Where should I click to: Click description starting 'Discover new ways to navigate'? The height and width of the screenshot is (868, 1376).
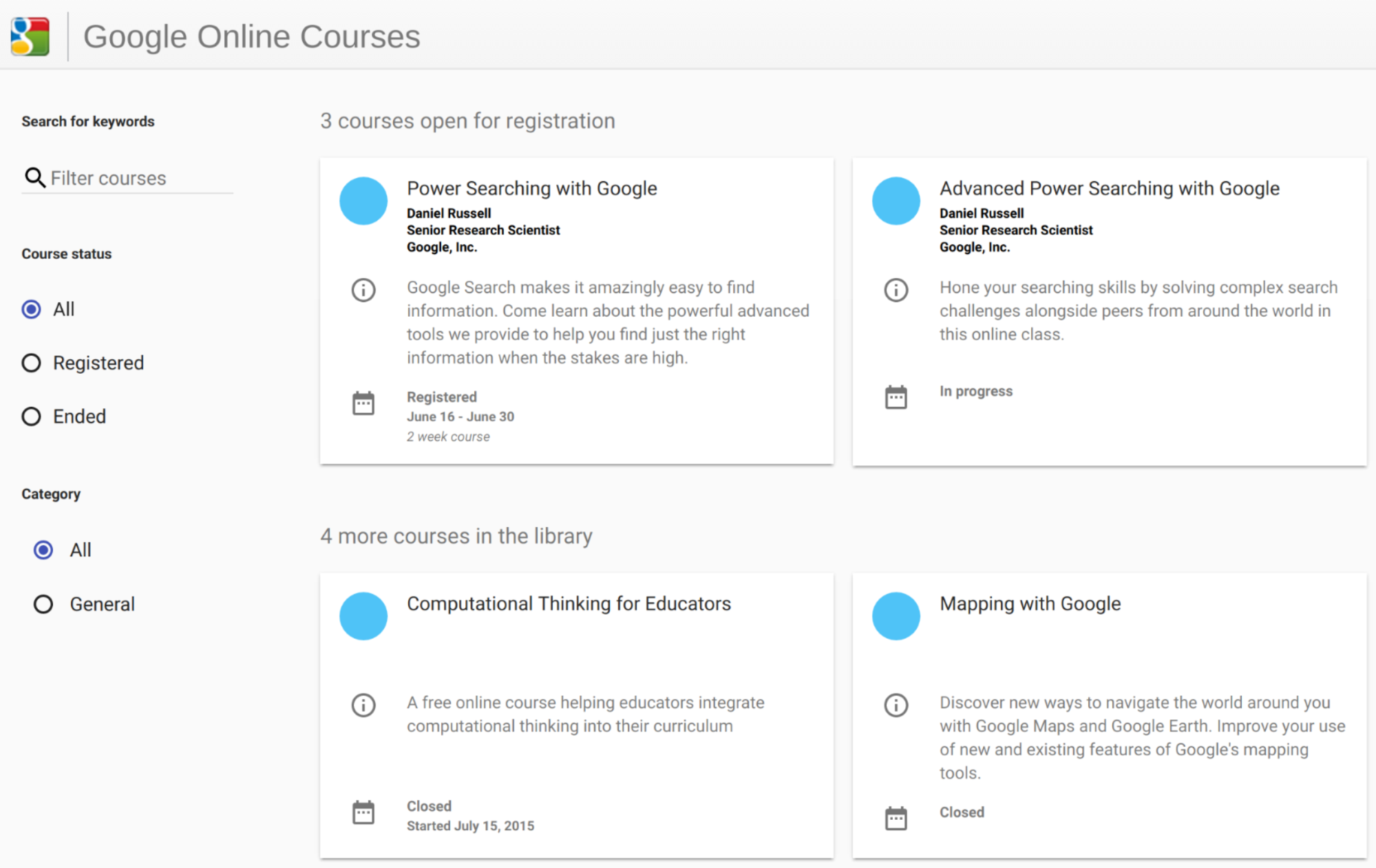tap(1142, 738)
